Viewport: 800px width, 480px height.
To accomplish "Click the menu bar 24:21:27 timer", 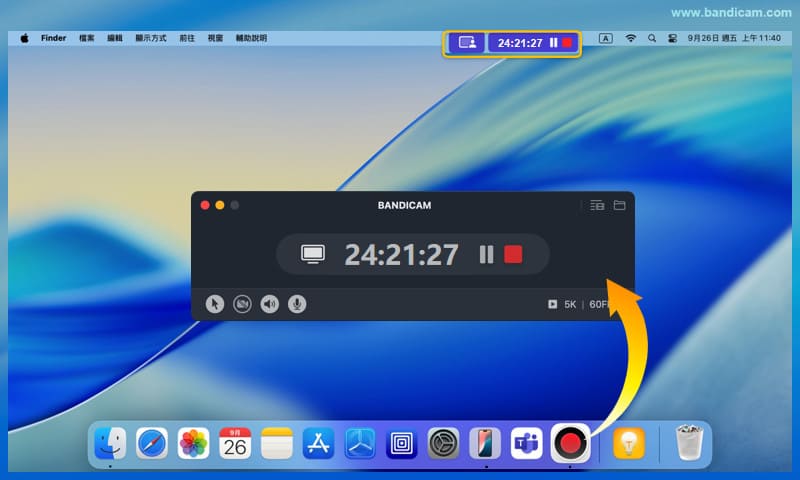I will click(520, 43).
